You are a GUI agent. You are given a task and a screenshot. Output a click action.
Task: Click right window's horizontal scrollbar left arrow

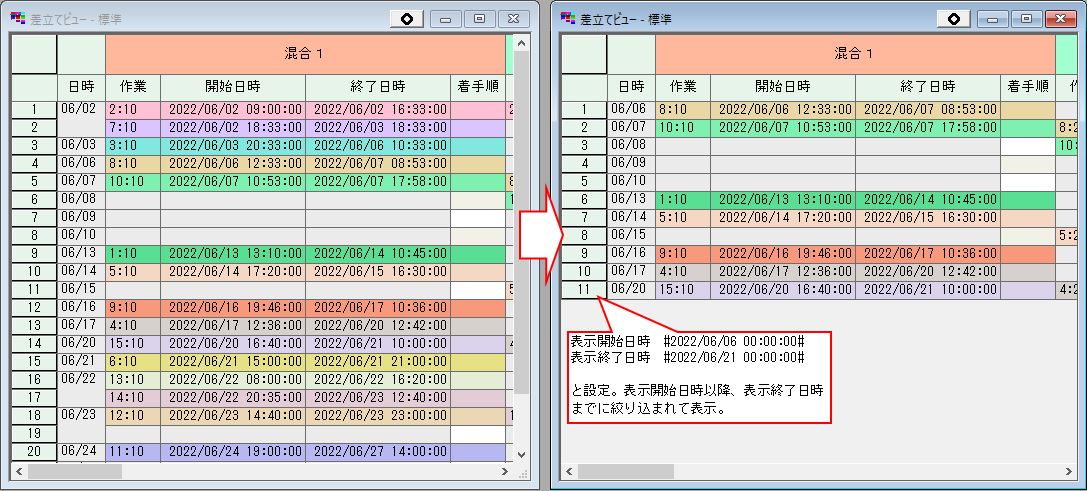[x=569, y=472]
